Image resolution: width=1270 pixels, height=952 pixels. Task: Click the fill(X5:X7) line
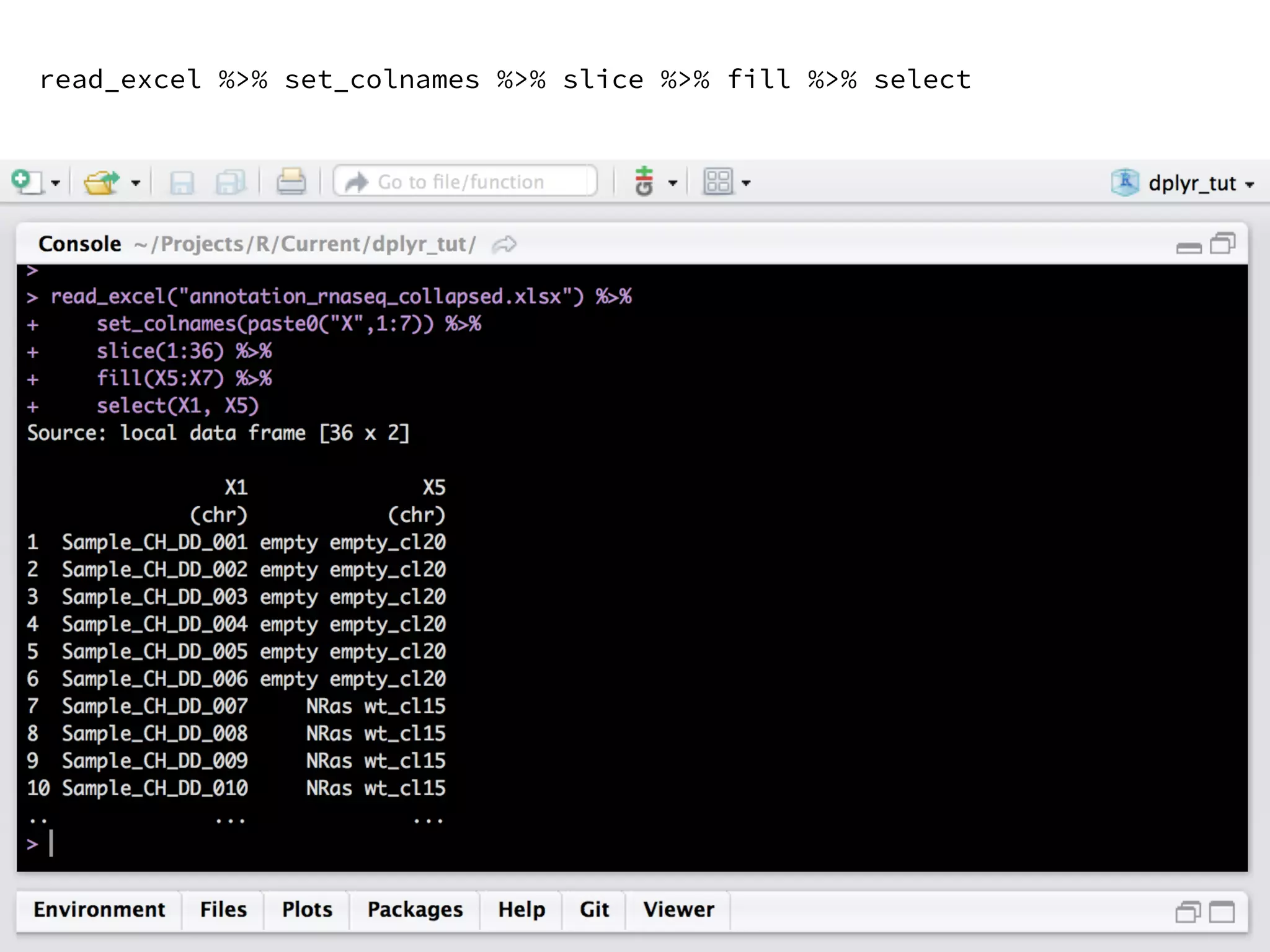pos(184,379)
